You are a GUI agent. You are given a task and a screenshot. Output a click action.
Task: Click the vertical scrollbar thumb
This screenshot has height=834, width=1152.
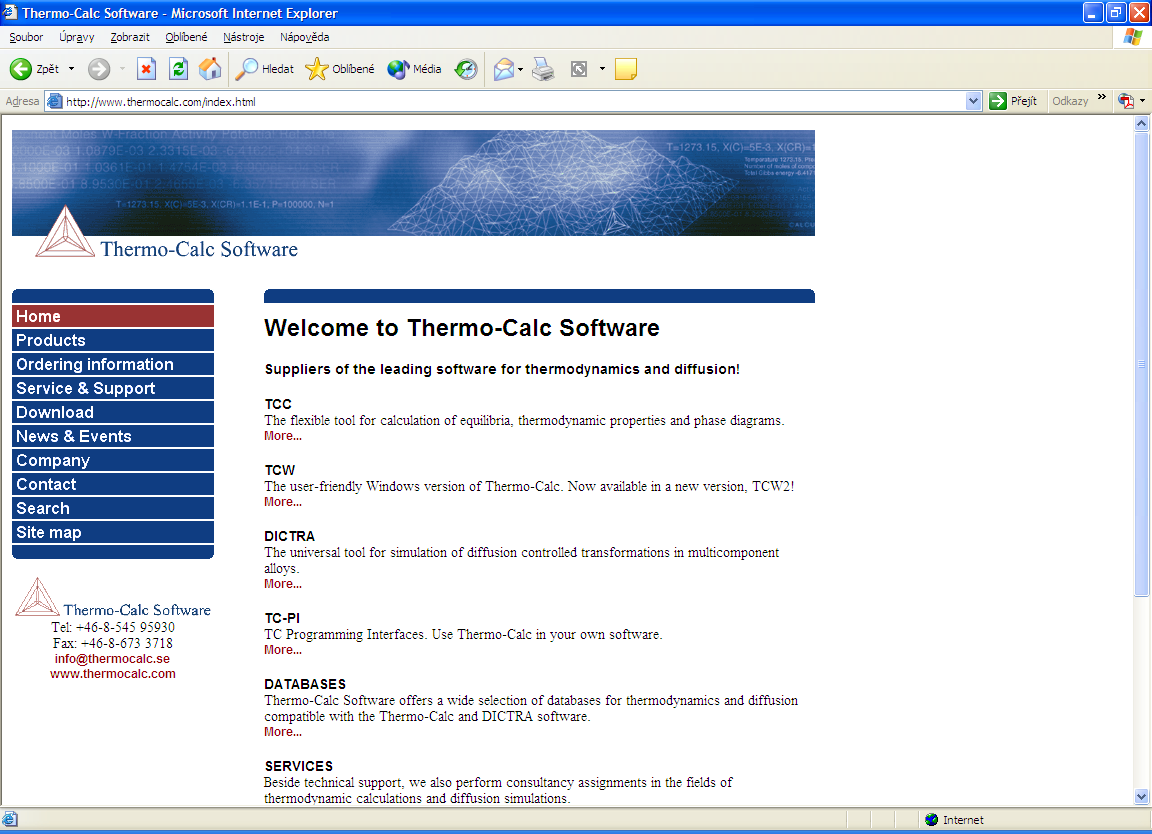pos(1141,364)
